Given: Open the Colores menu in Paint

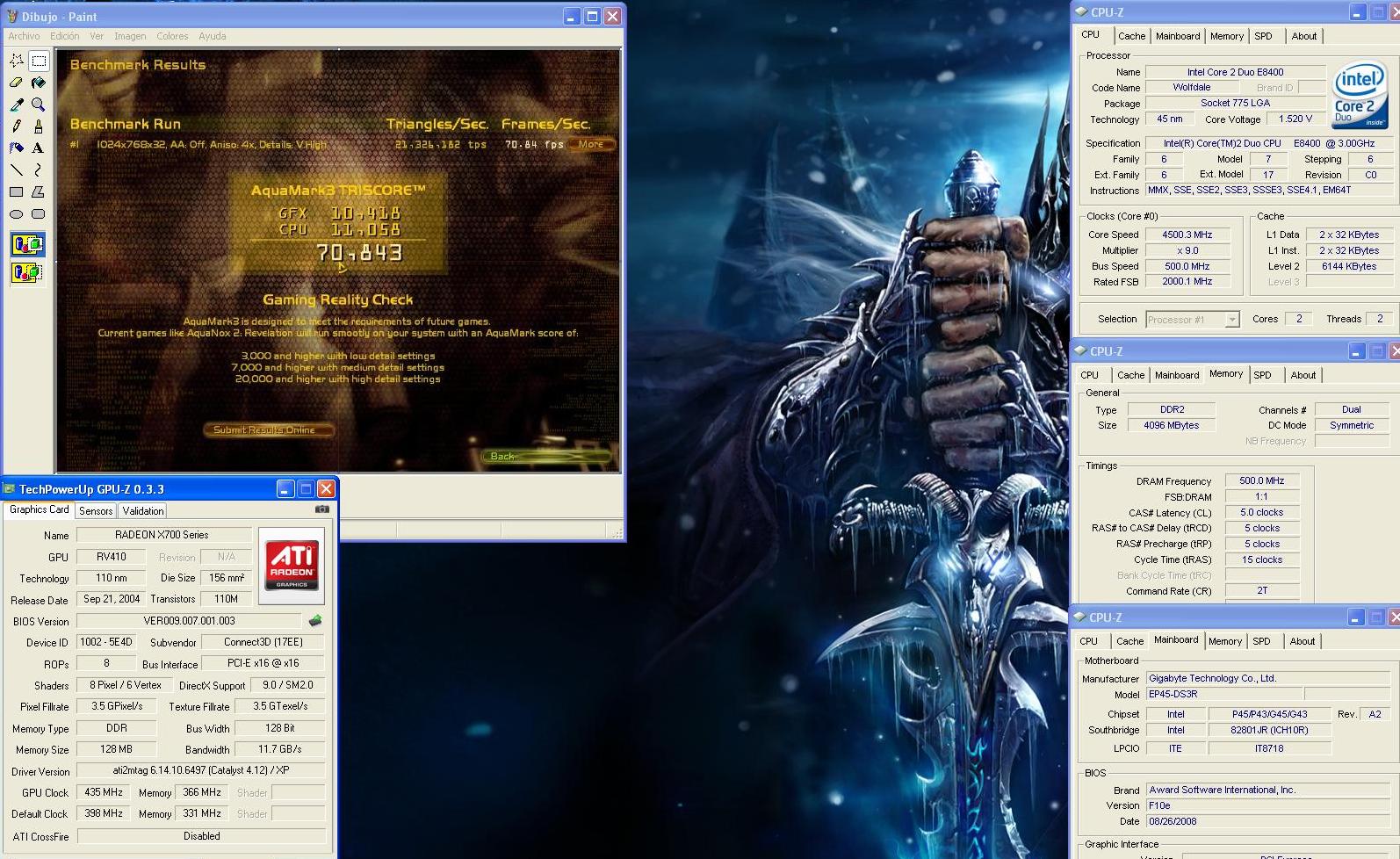Looking at the screenshot, I should [172, 36].
